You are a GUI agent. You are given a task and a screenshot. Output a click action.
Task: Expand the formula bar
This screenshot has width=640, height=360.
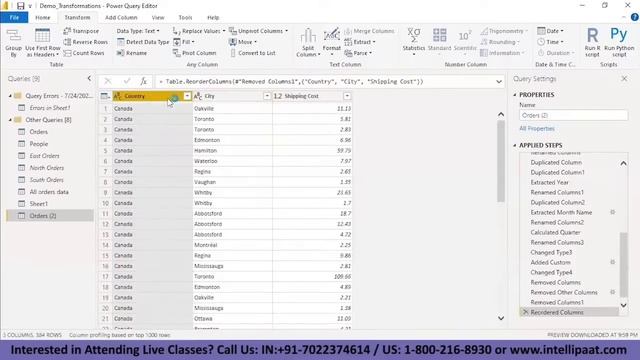[x=499, y=82]
